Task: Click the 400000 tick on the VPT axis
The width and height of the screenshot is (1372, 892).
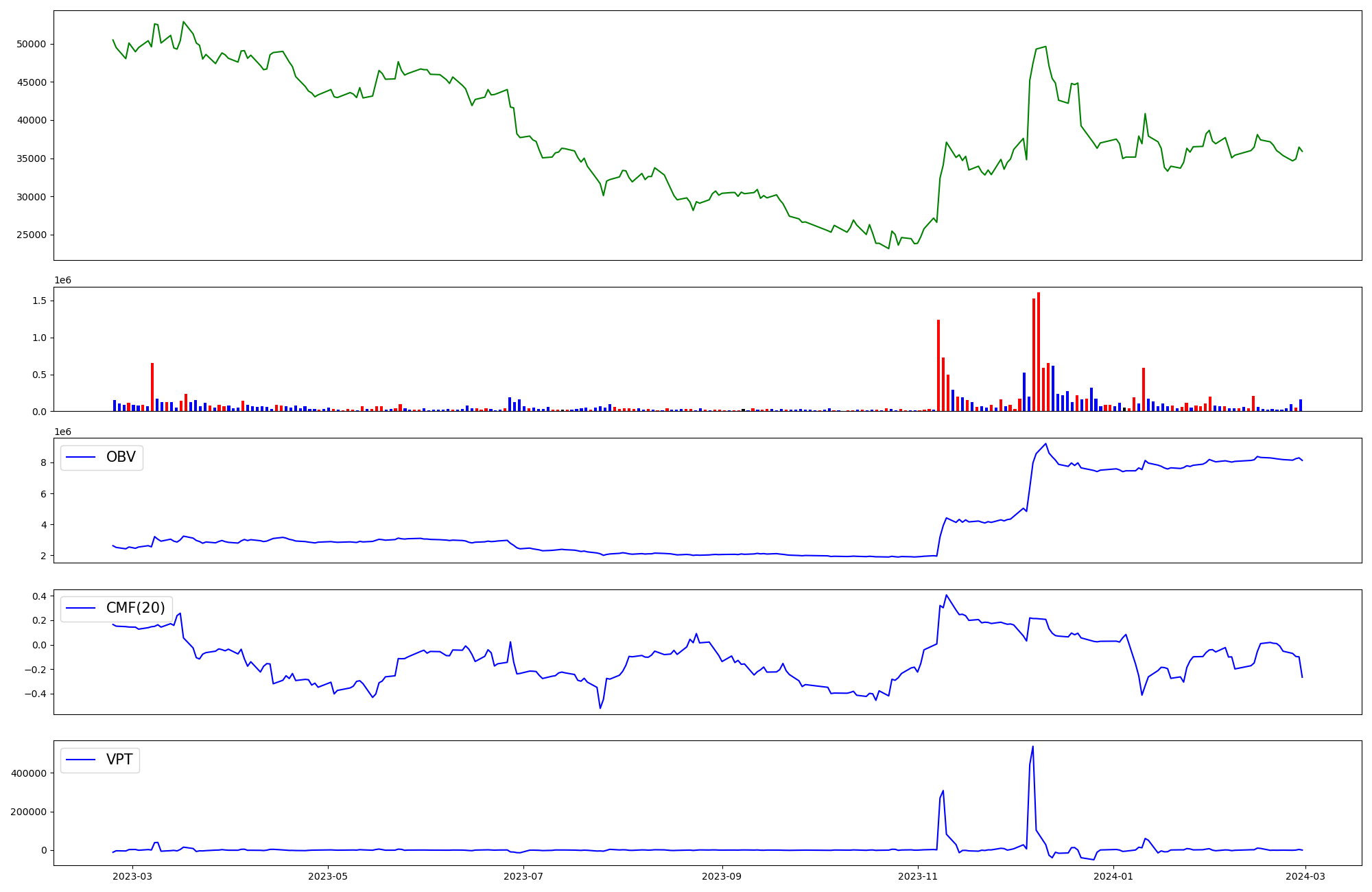Action: 28,773
